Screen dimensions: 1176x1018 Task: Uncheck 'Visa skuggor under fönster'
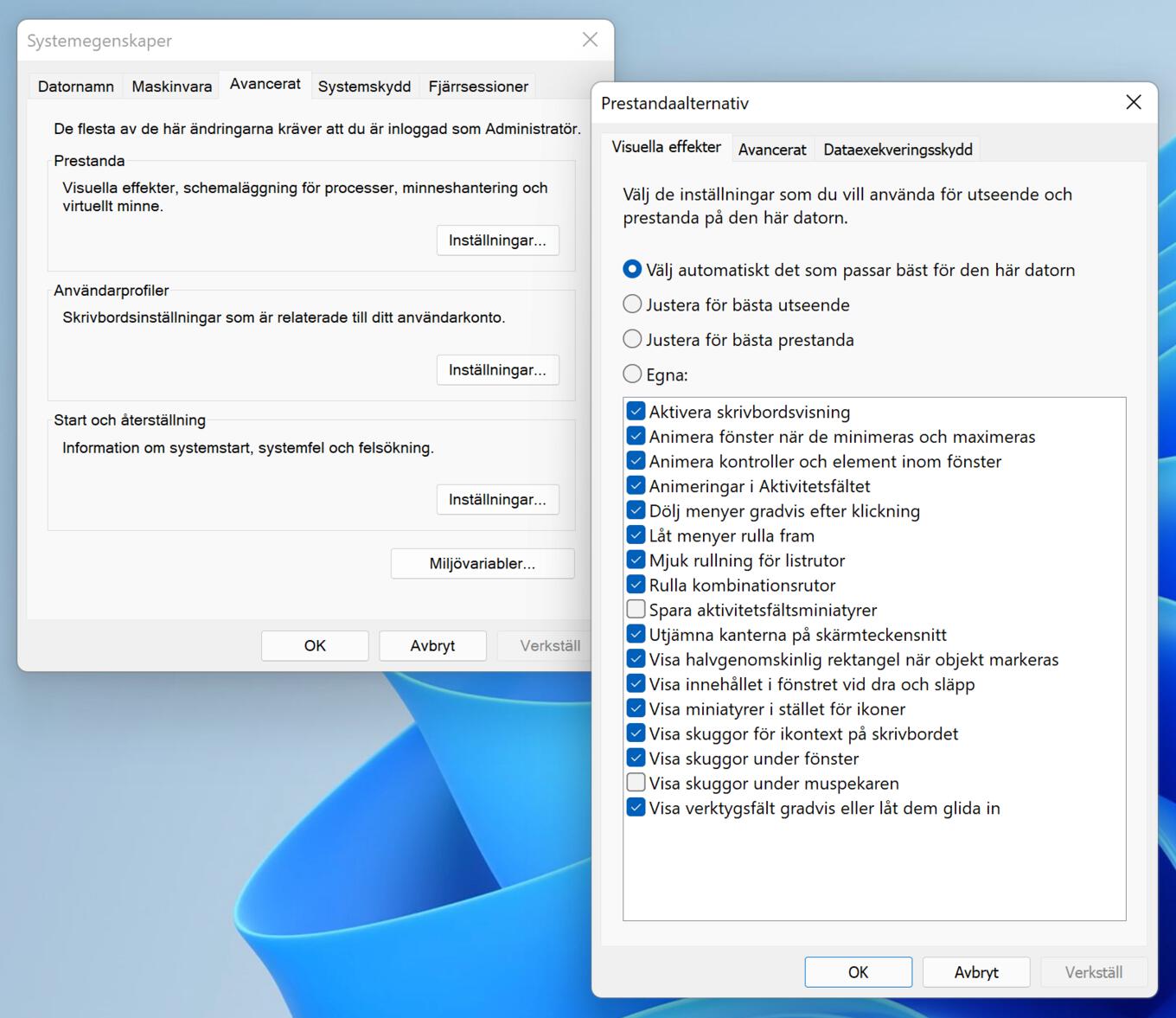(x=636, y=759)
